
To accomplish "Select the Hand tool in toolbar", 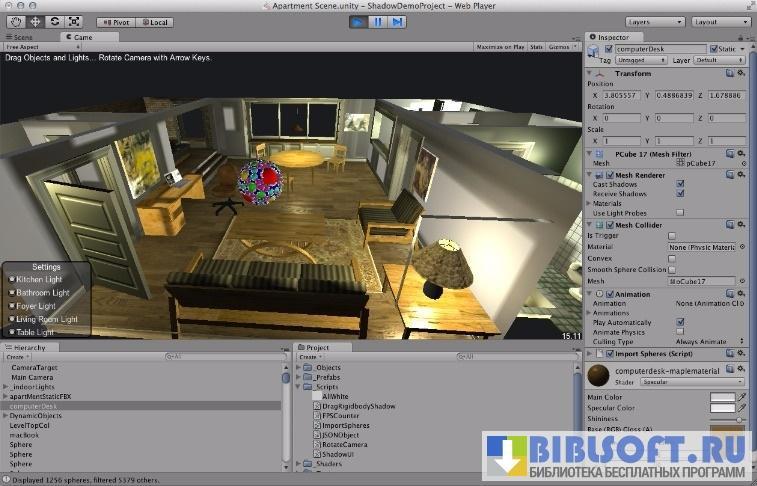I will [15, 21].
